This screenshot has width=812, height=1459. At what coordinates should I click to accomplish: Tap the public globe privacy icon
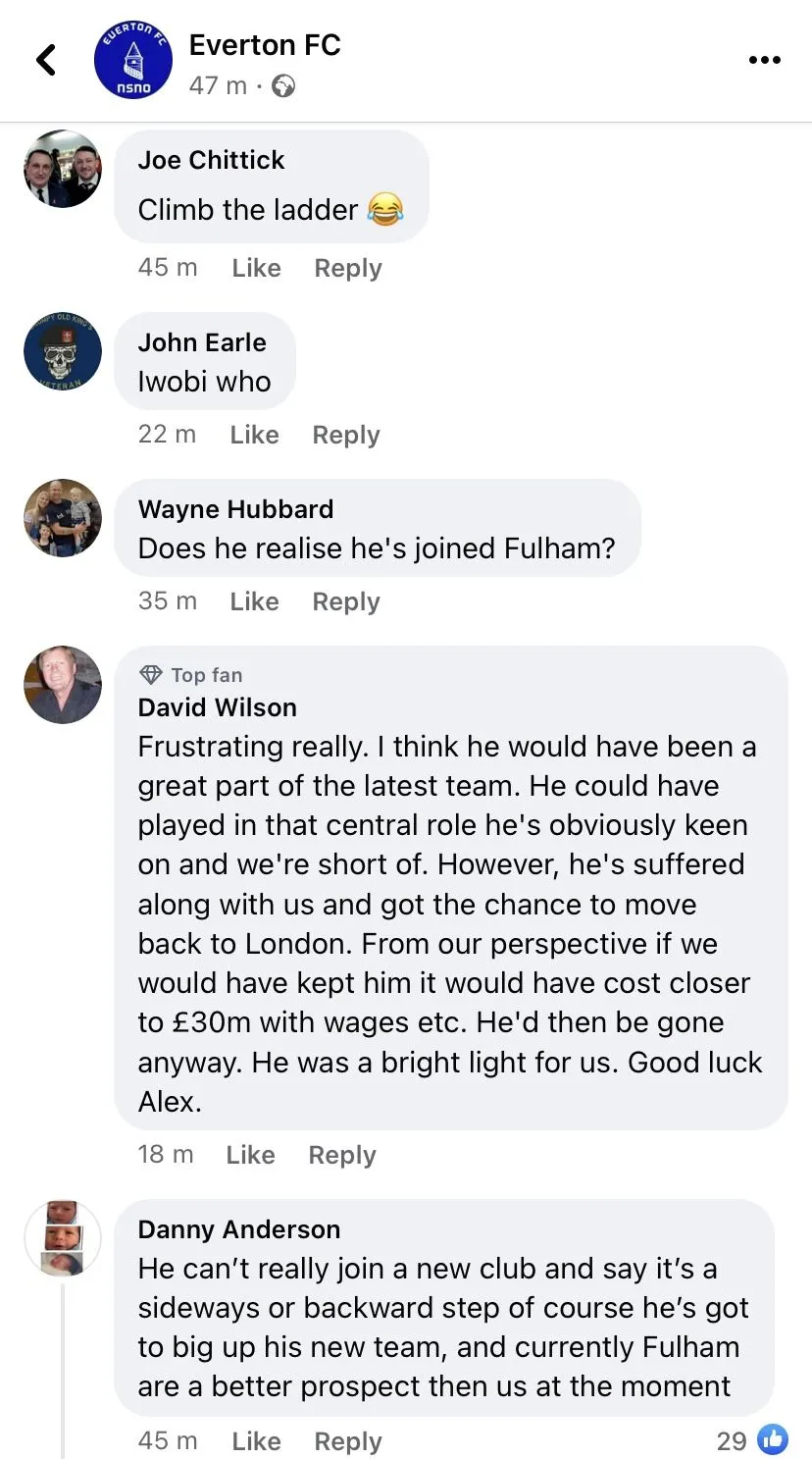click(x=283, y=86)
